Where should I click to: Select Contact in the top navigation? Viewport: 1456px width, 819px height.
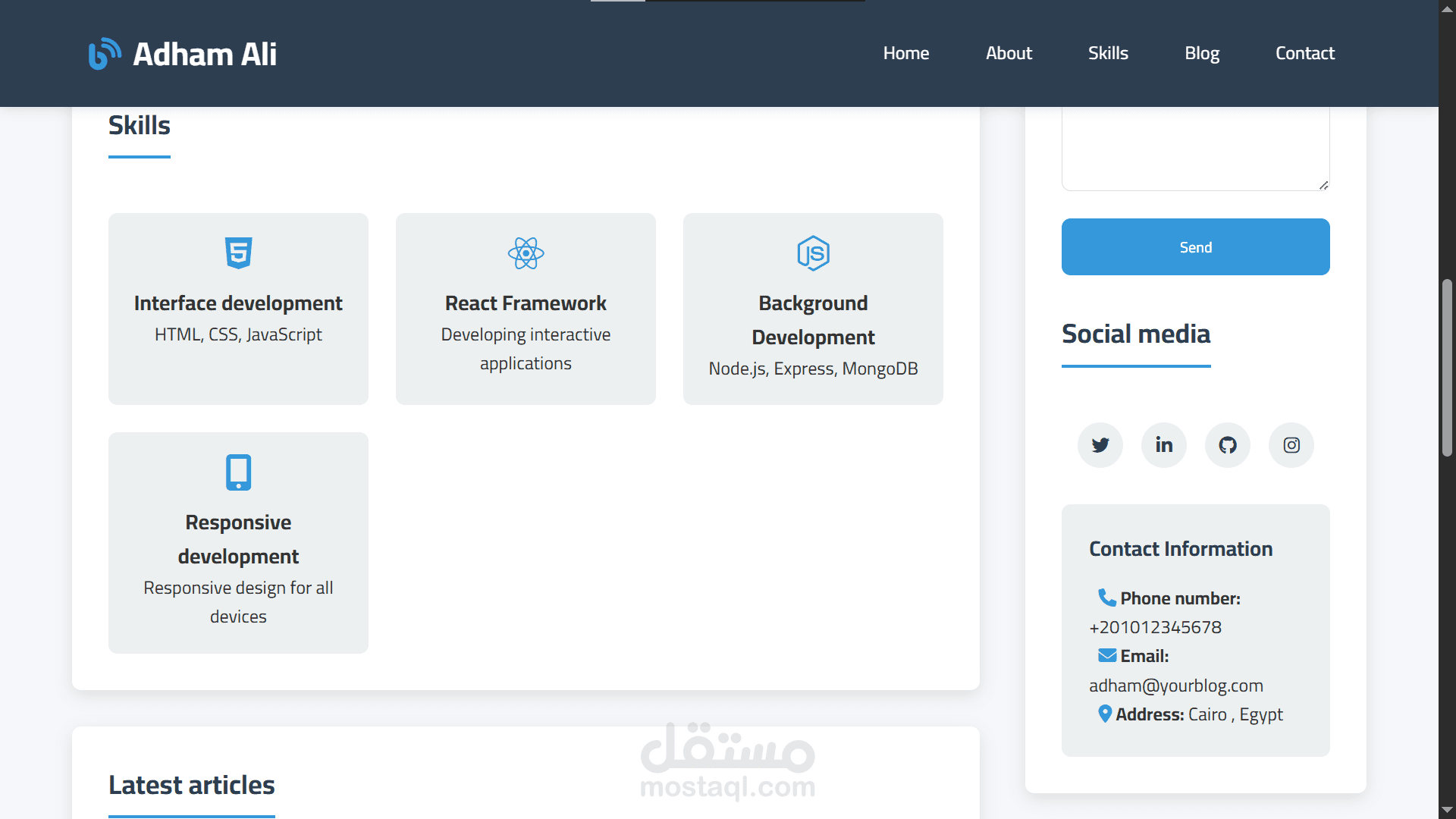tap(1304, 53)
